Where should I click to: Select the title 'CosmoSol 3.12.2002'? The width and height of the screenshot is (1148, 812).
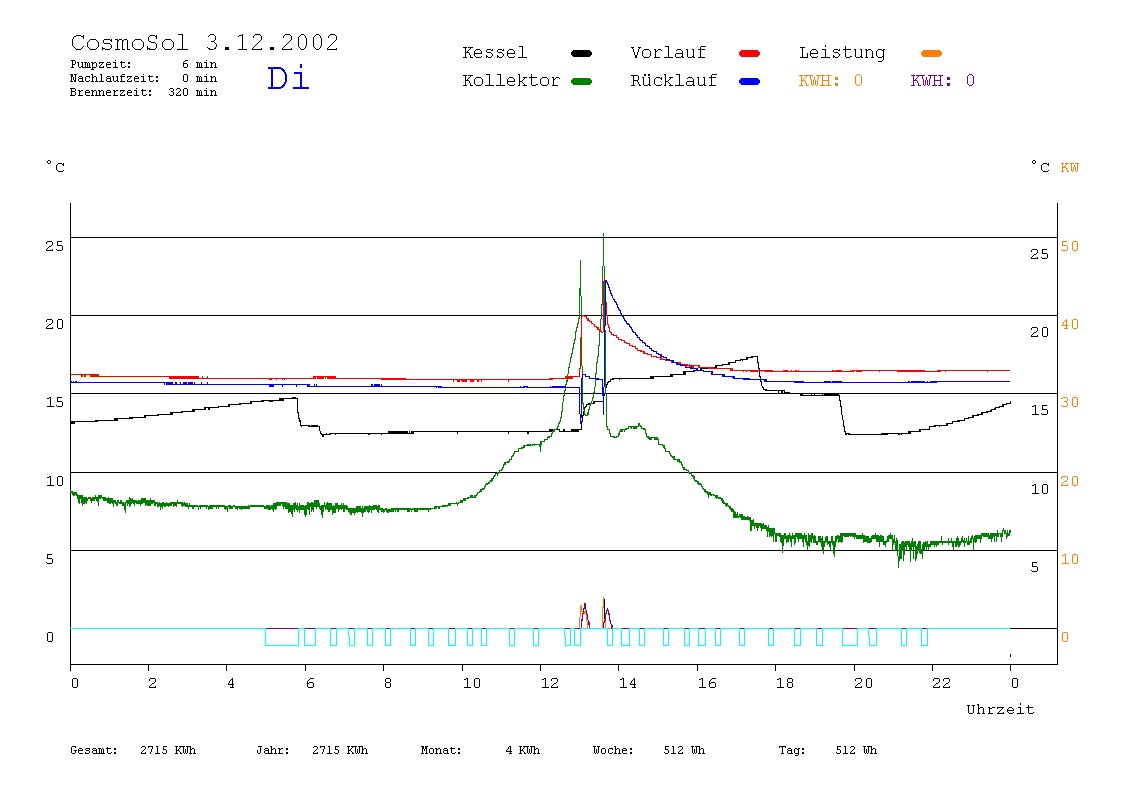(x=205, y=42)
